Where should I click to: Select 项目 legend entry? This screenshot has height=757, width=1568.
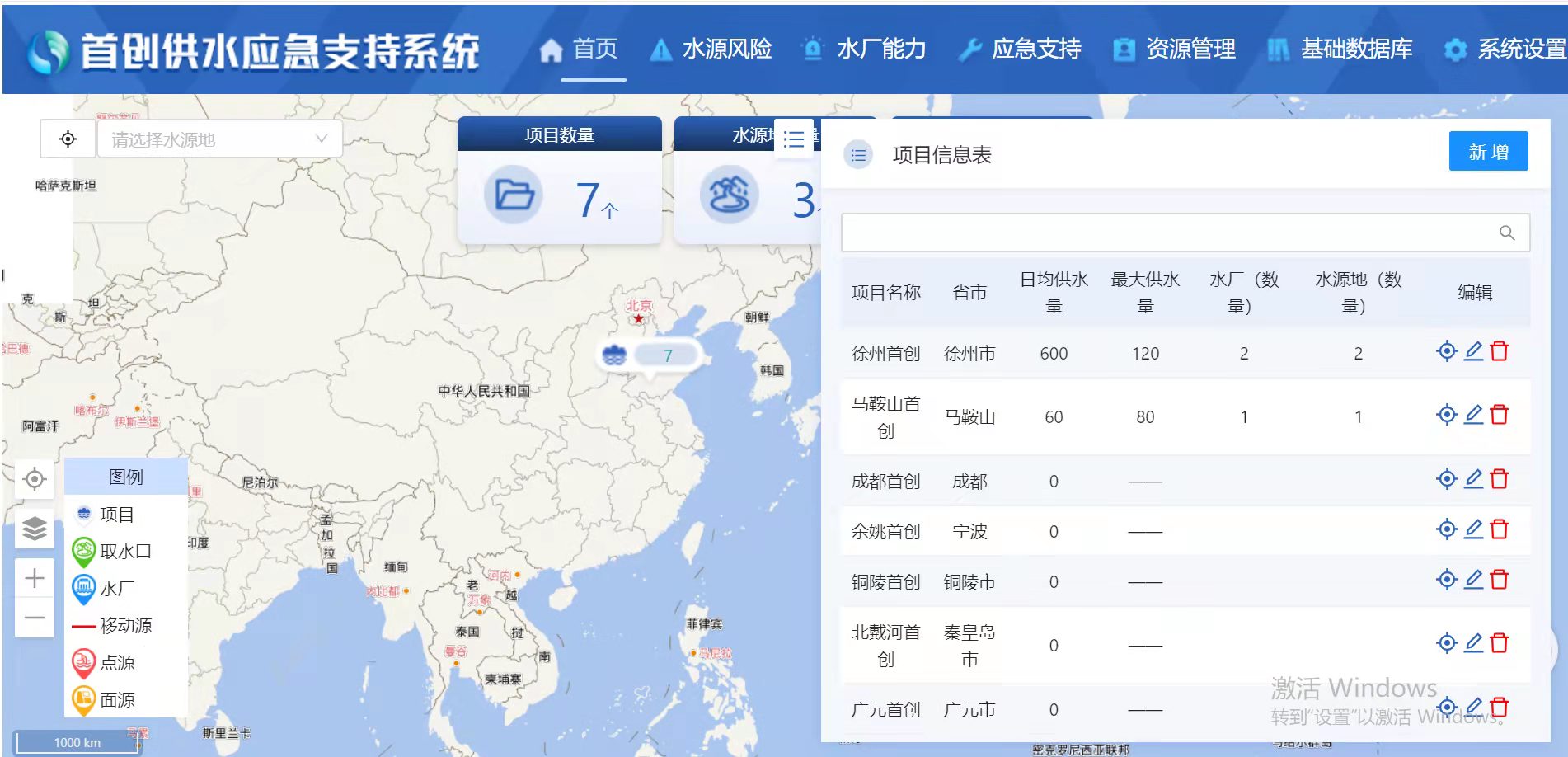click(105, 515)
